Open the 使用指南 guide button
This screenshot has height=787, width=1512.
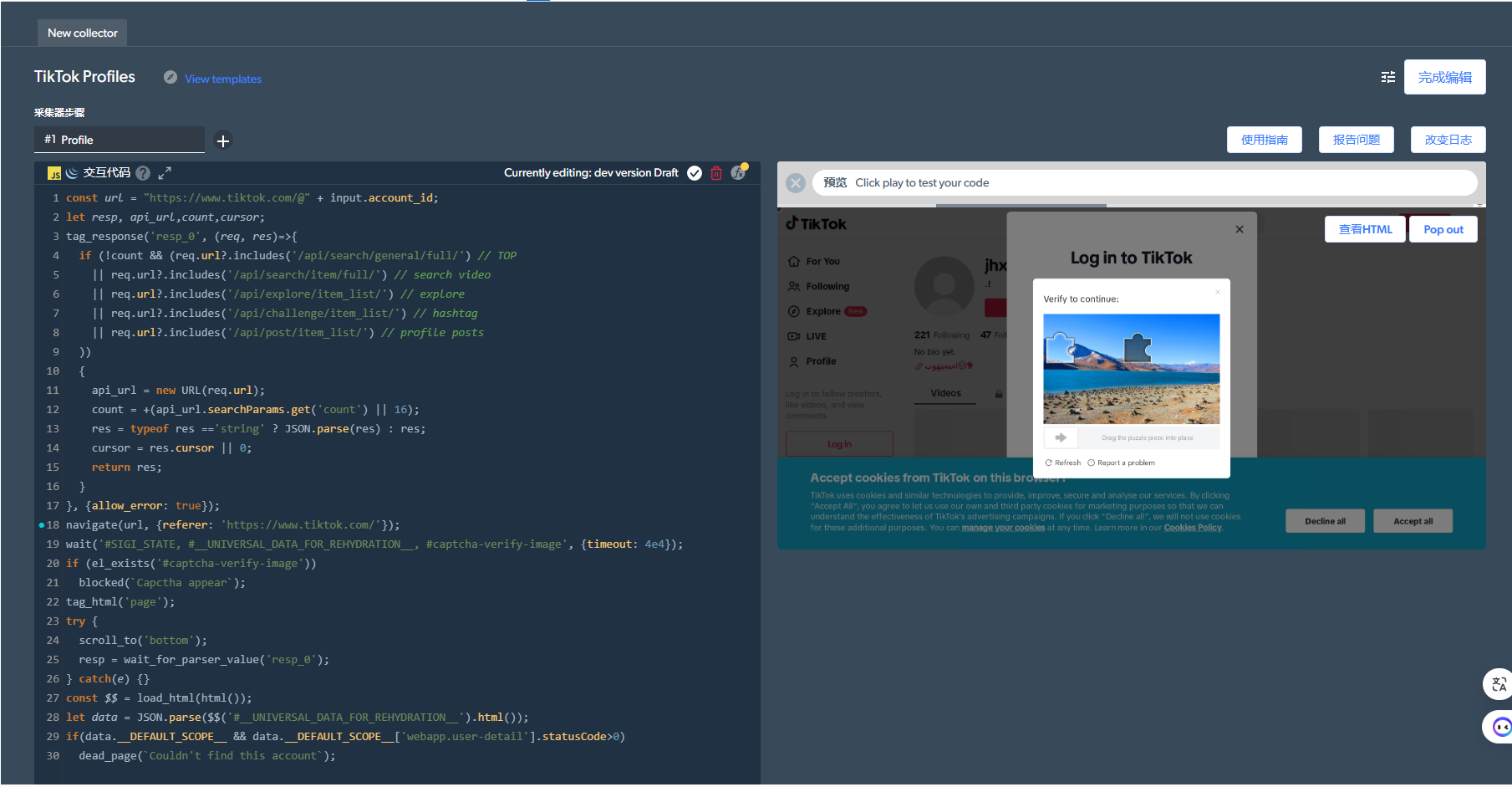point(1264,140)
